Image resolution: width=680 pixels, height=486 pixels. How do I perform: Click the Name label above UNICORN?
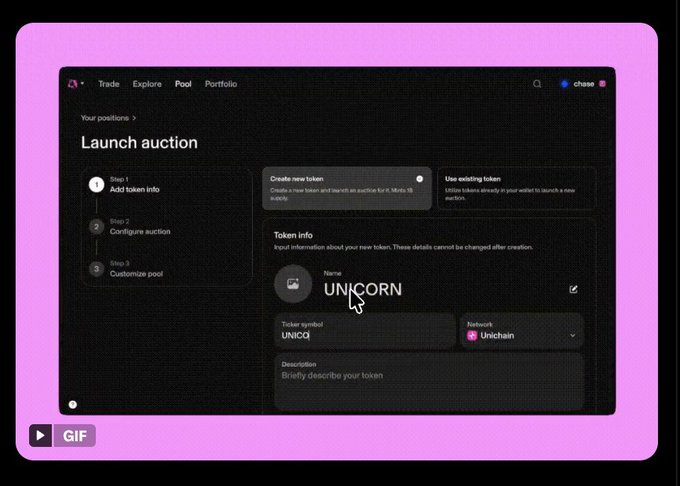332,273
